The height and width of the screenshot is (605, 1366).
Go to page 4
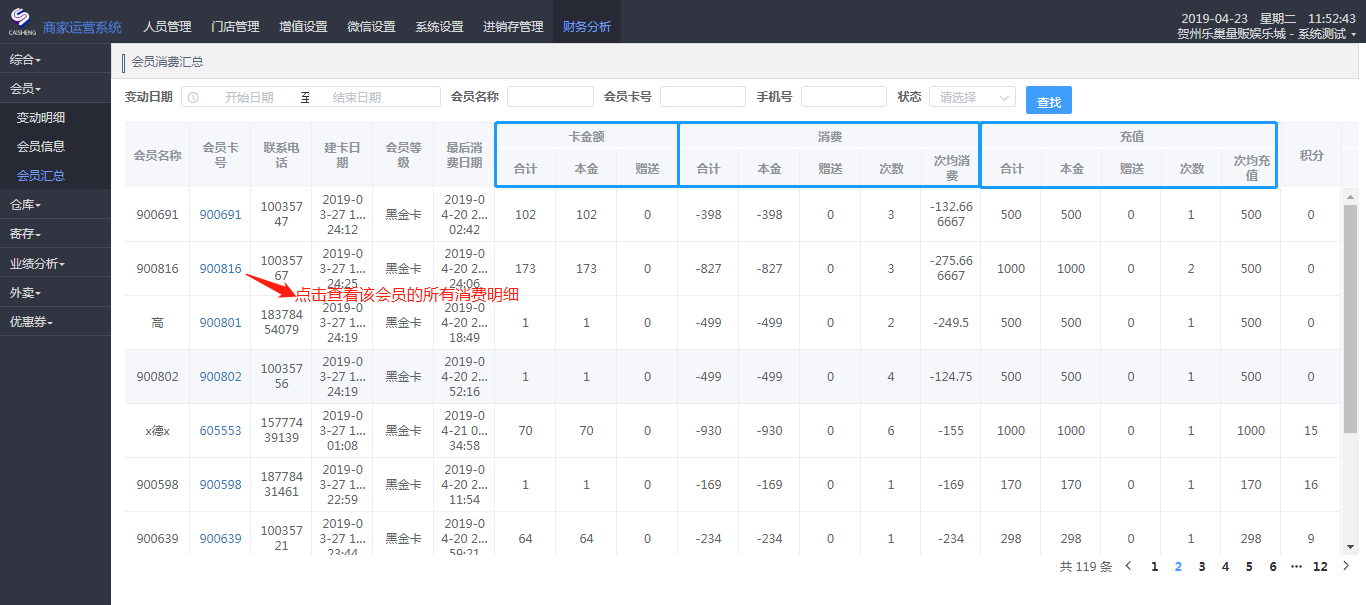[1225, 567]
